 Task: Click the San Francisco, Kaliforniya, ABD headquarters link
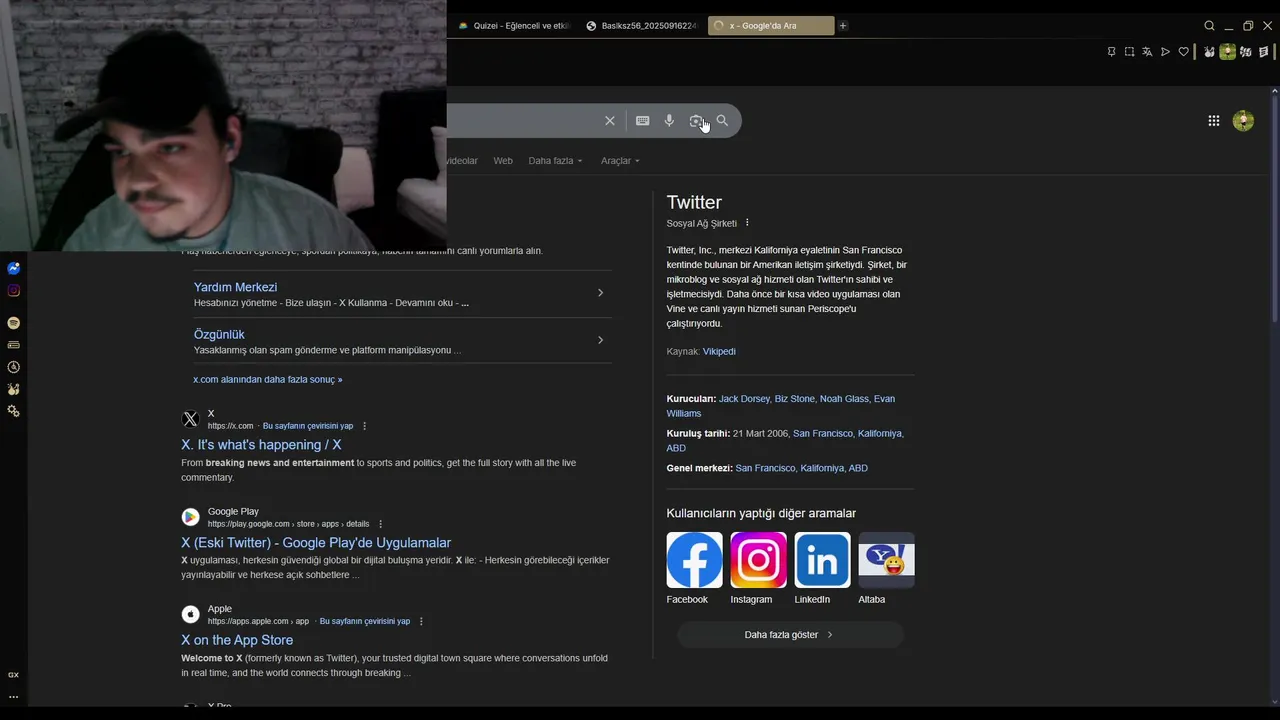point(801,468)
